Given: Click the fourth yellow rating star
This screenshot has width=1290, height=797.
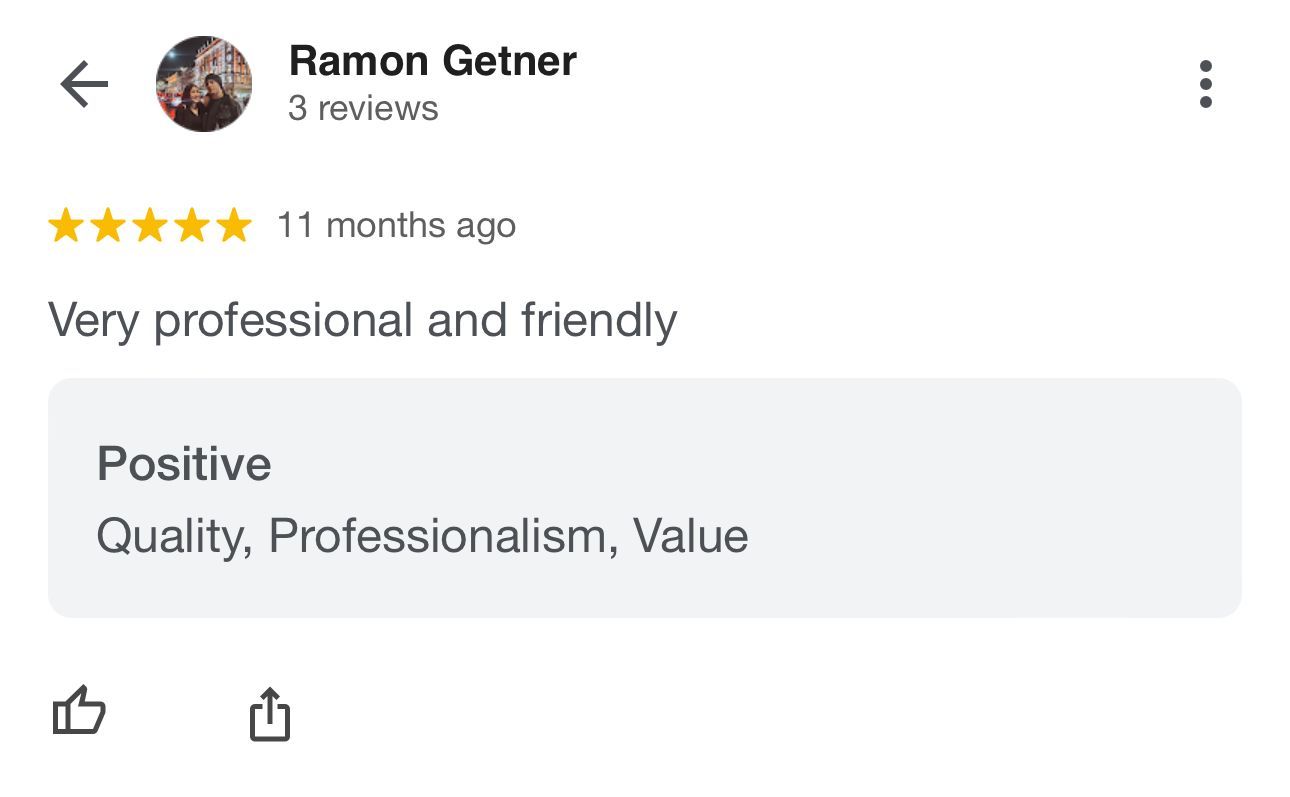Looking at the screenshot, I should coord(192,226).
